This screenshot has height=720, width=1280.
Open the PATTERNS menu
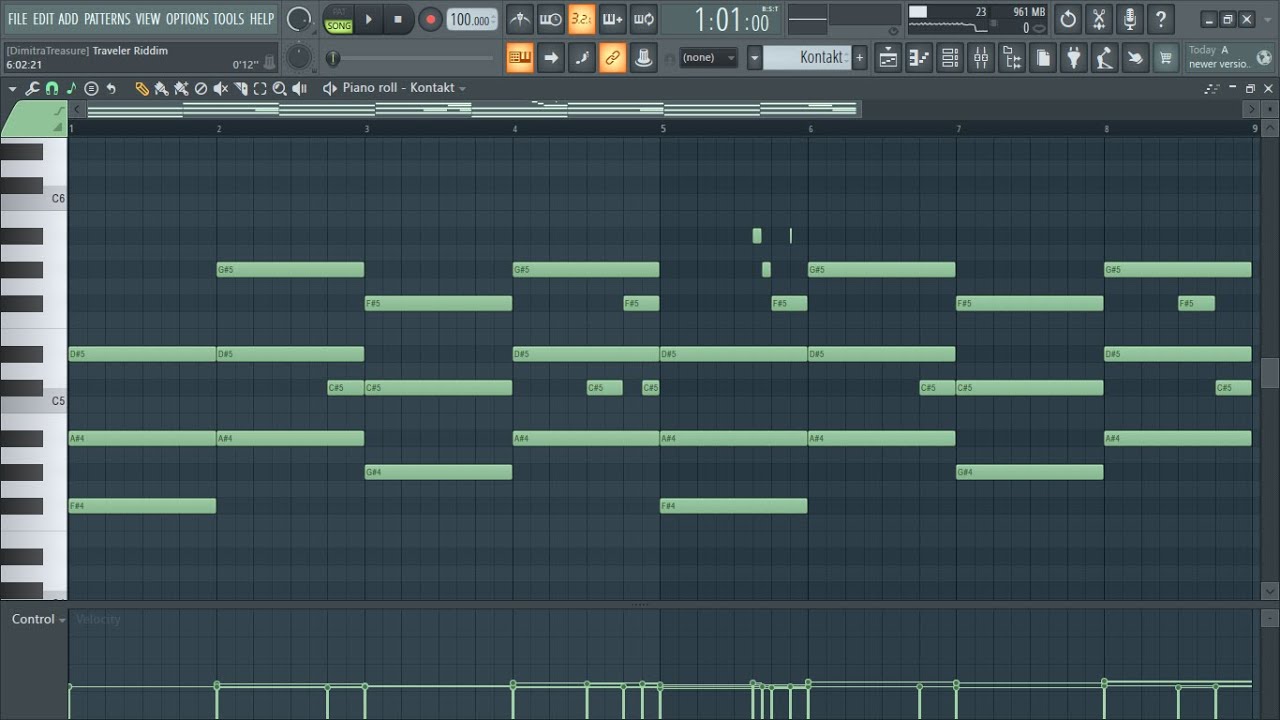pyautogui.click(x=107, y=19)
